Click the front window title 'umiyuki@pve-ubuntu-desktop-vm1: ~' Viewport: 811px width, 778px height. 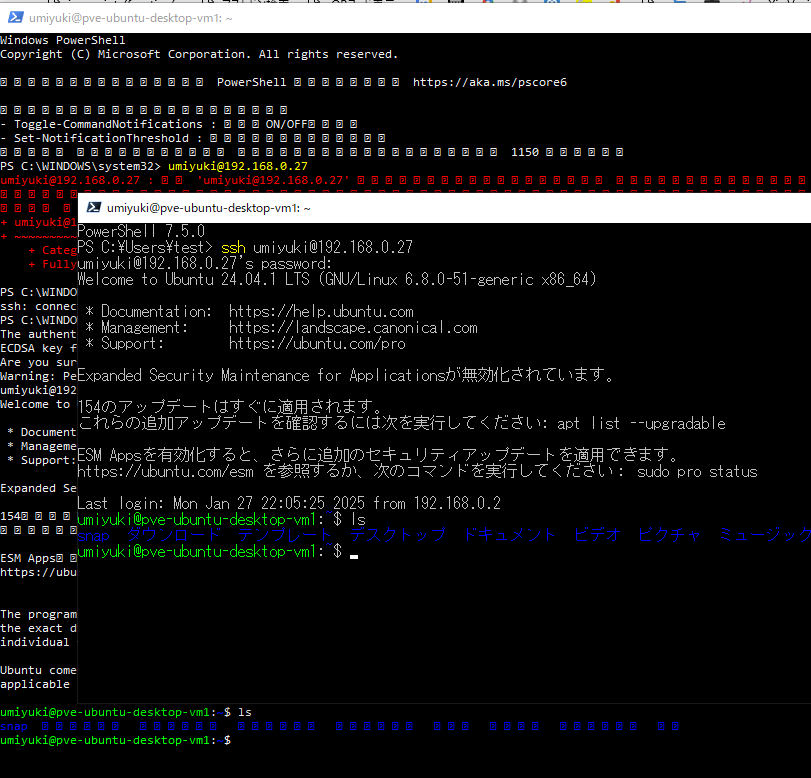(x=208, y=208)
